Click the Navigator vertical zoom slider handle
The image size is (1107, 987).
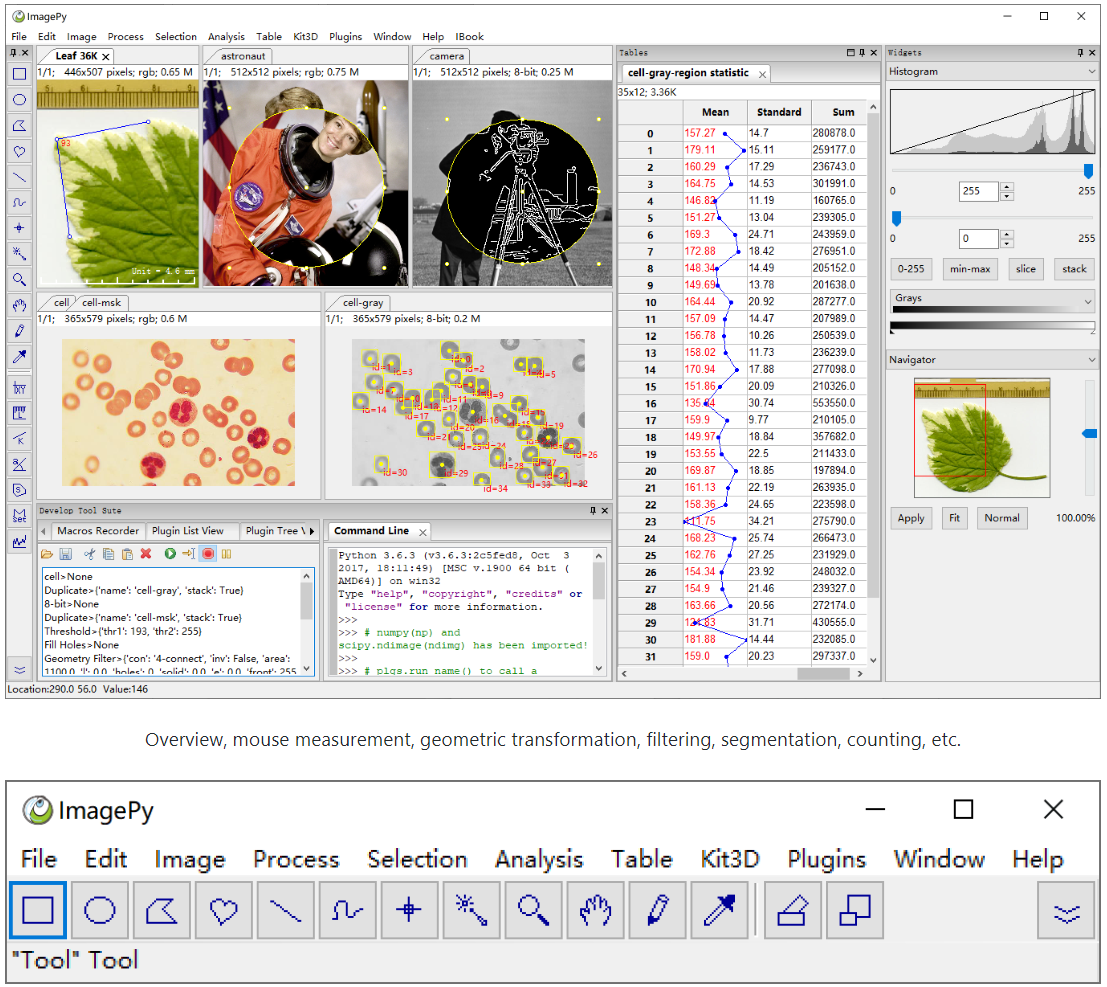pos(1089,433)
